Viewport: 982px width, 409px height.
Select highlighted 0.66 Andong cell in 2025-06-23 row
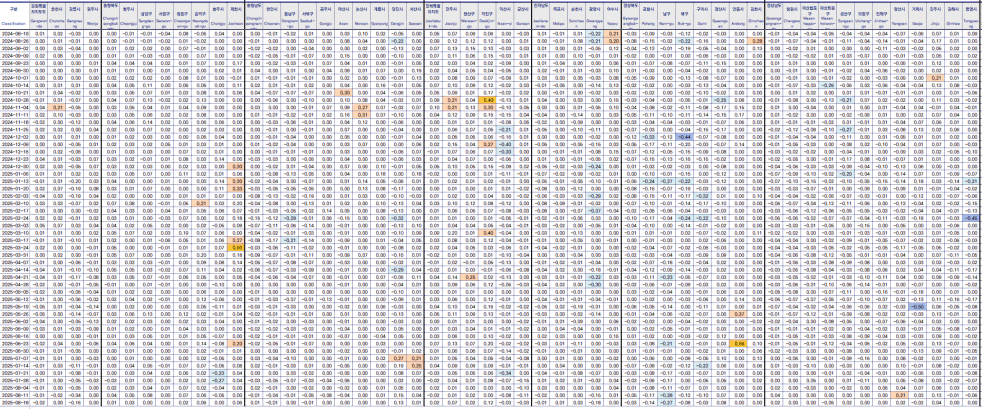click(738, 343)
